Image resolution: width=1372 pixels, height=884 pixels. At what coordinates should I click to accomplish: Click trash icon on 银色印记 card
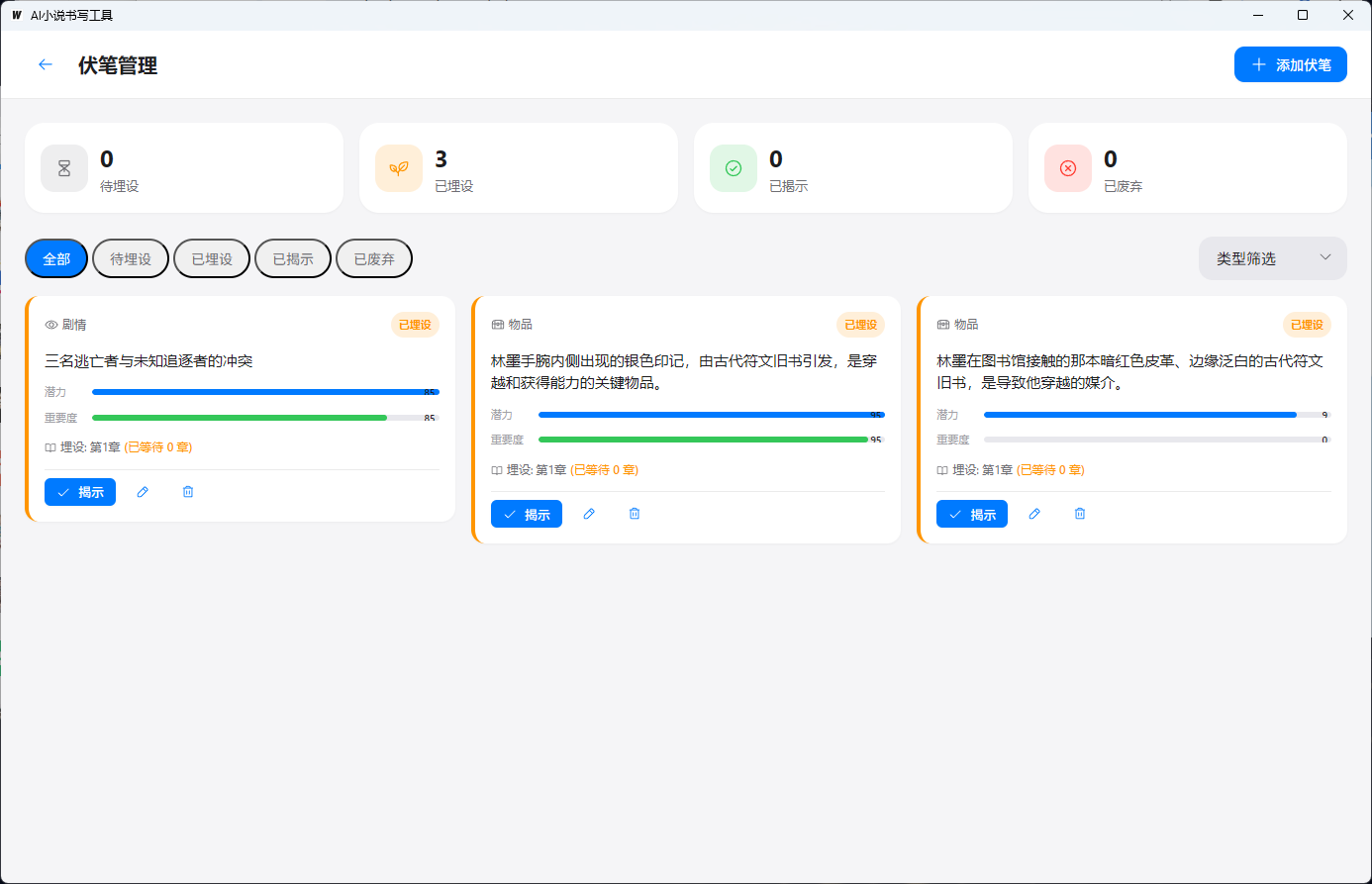pyautogui.click(x=635, y=514)
